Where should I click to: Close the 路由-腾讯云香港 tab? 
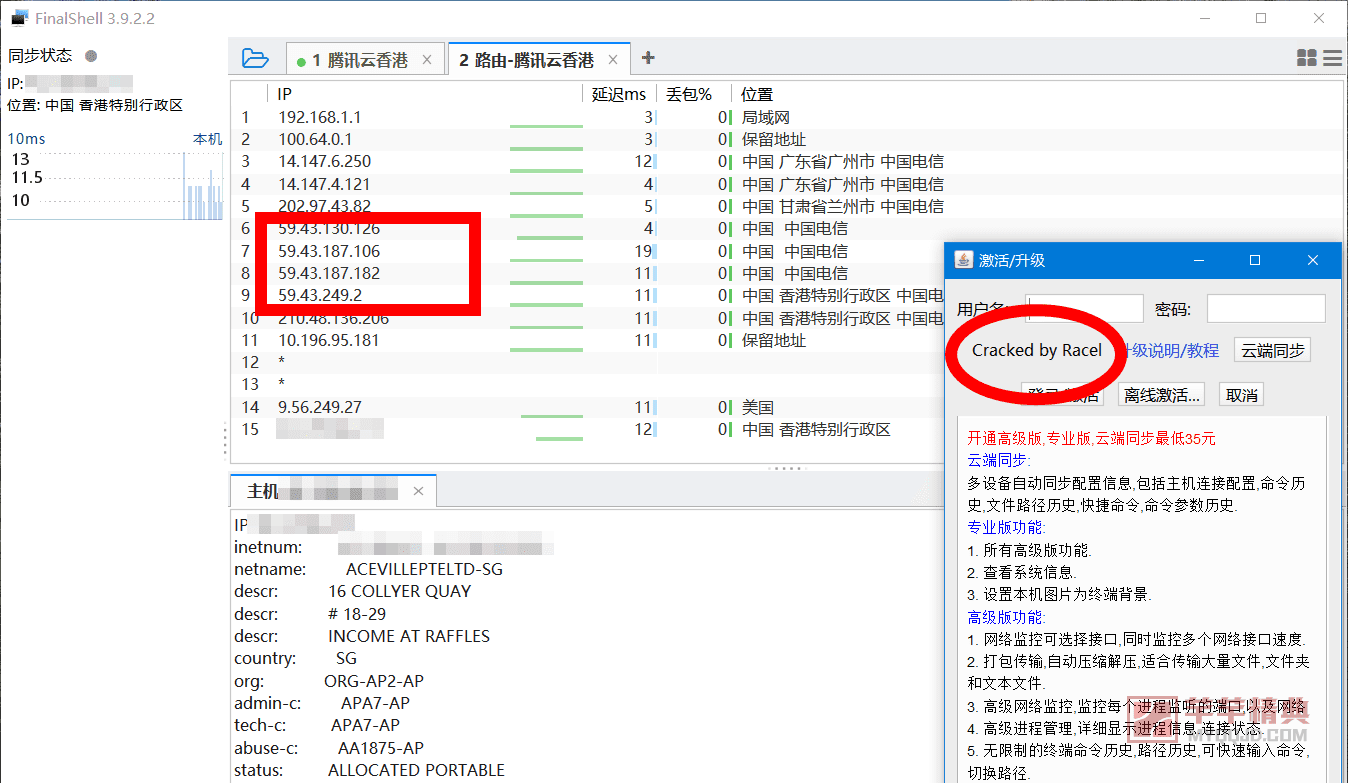(x=613, y=60)
